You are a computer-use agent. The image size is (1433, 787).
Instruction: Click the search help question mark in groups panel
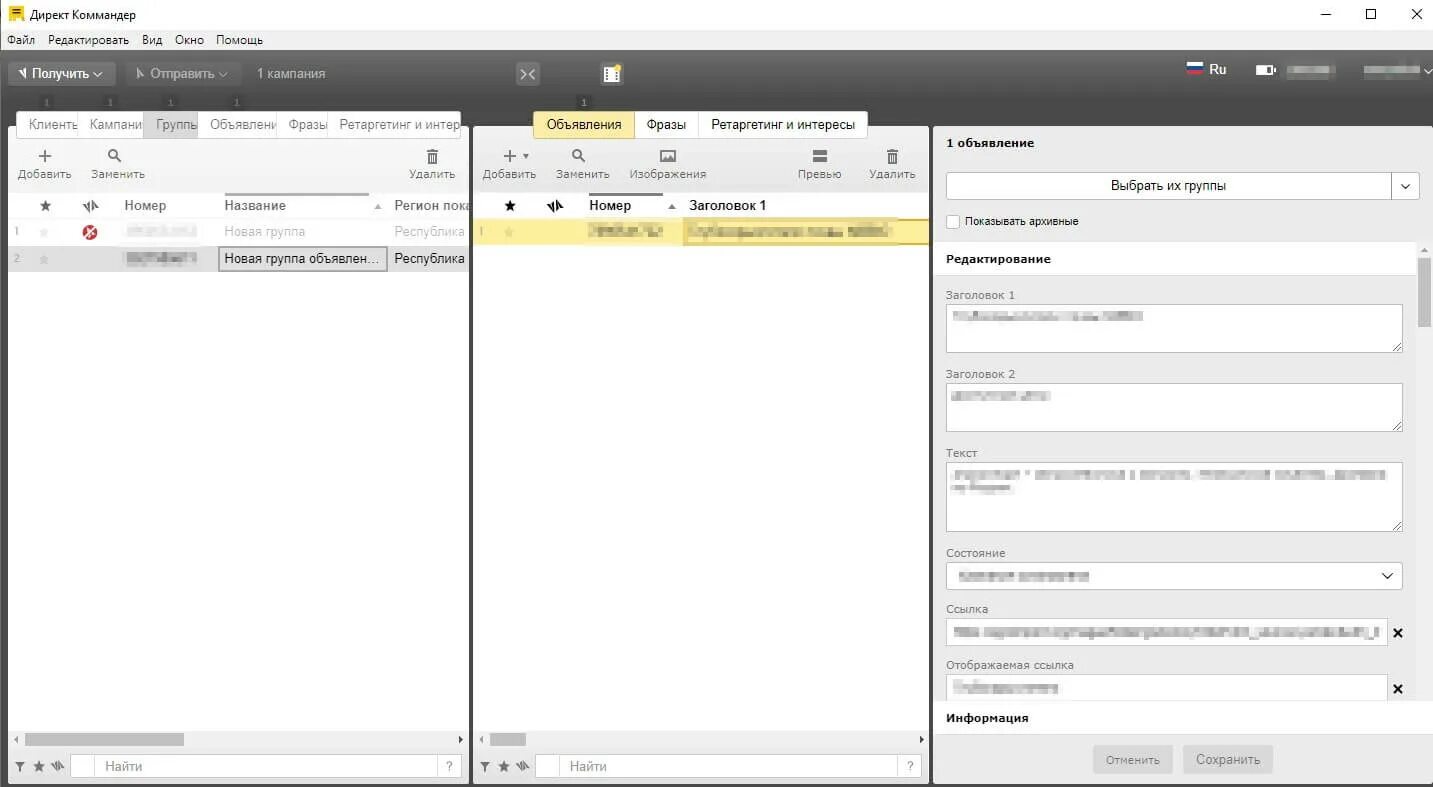[450, 767]
